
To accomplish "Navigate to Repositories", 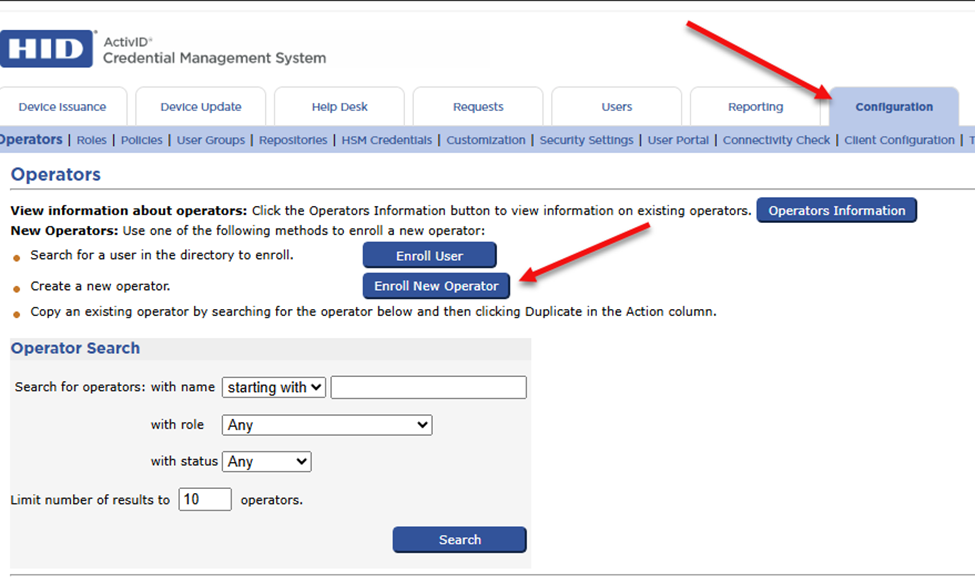I will (293, 140).
